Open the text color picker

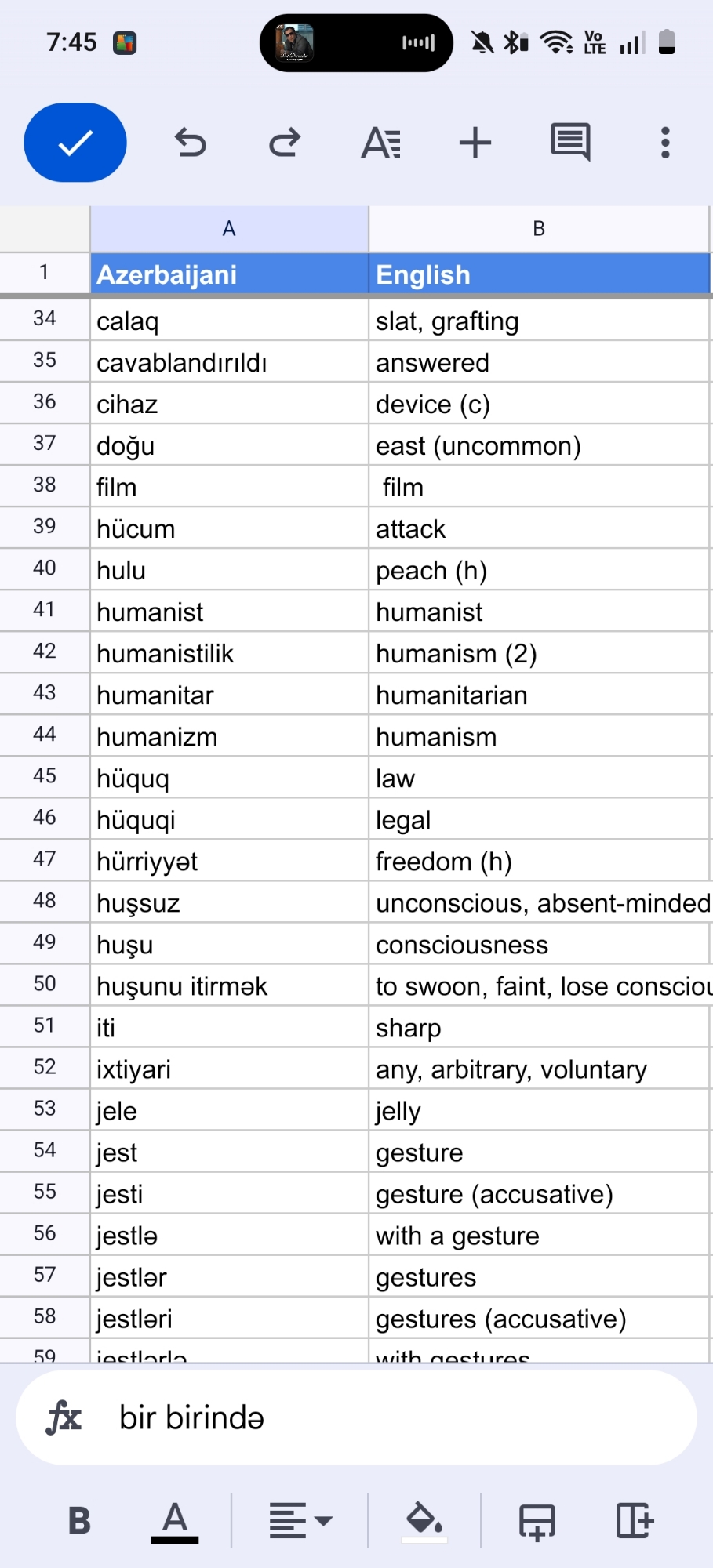[x=174, y=1521]
